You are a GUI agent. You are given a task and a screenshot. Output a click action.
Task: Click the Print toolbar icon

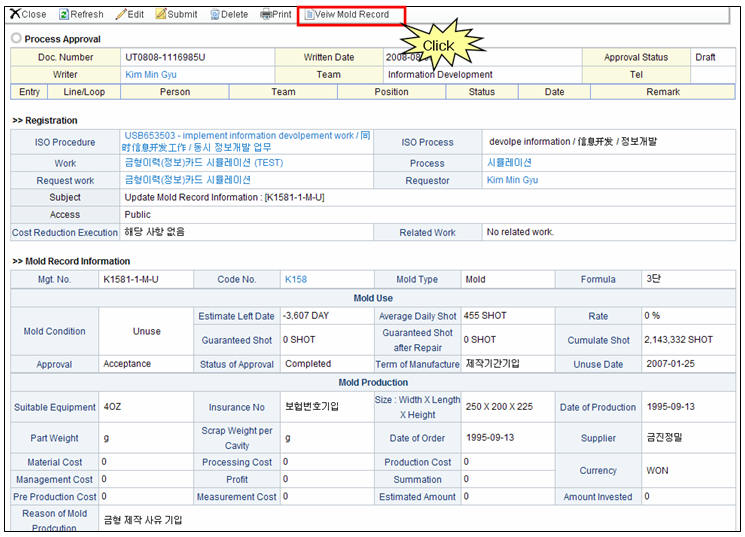pyautogui.click(x=265, y=15)
